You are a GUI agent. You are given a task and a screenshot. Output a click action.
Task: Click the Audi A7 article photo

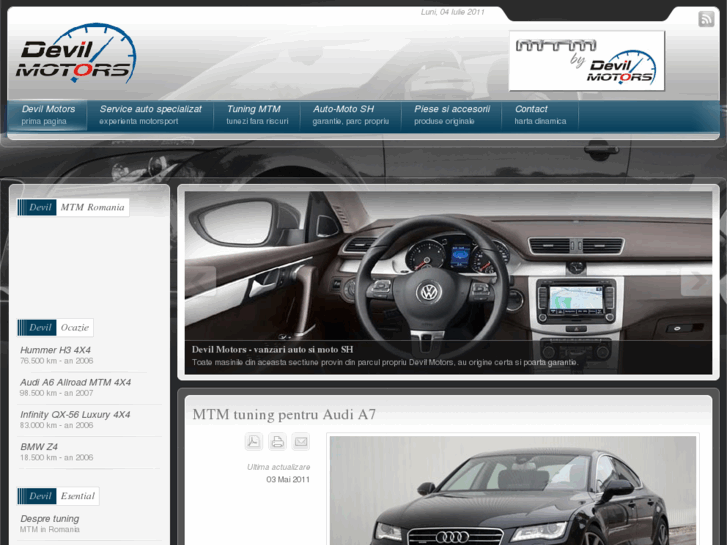513,490
